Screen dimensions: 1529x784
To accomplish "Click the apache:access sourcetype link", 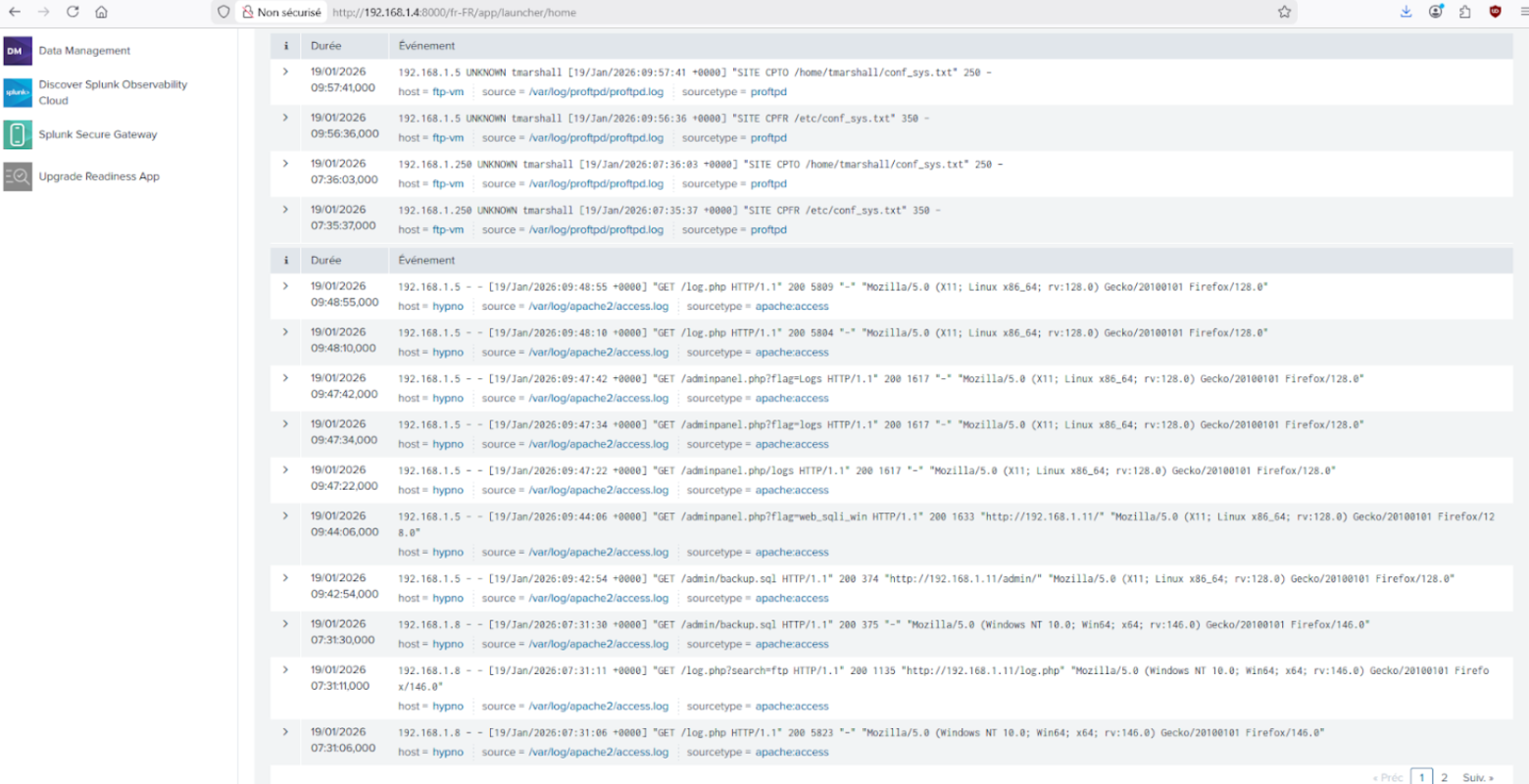I will tap(793, 306).
